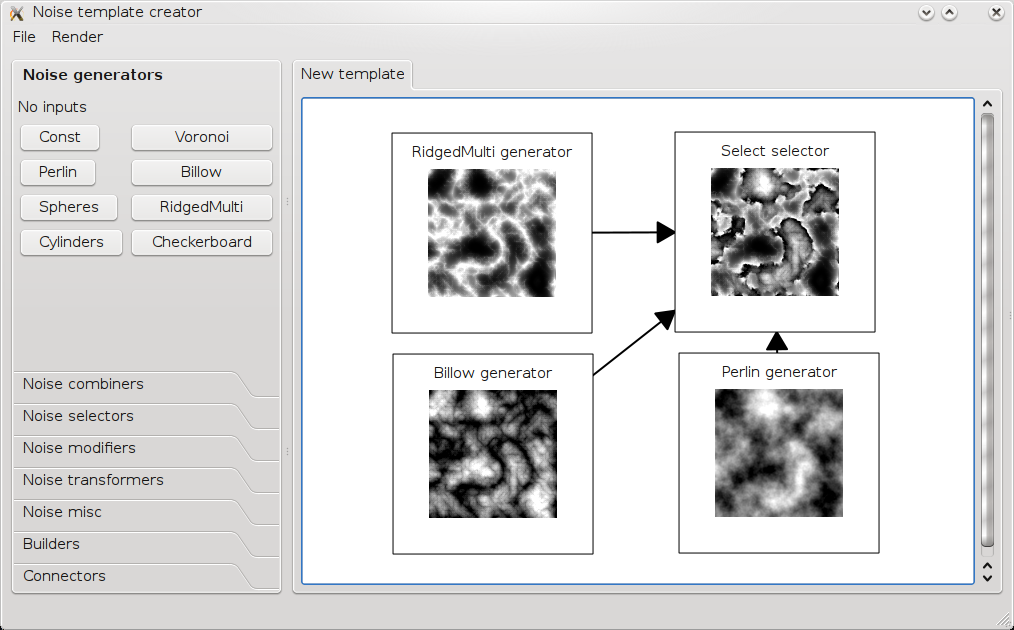This screenshot has height=630, width=1014.
Task: Click the canvas vertical scrollbar track
Action: pyautogui.click(x=987, y=330)
